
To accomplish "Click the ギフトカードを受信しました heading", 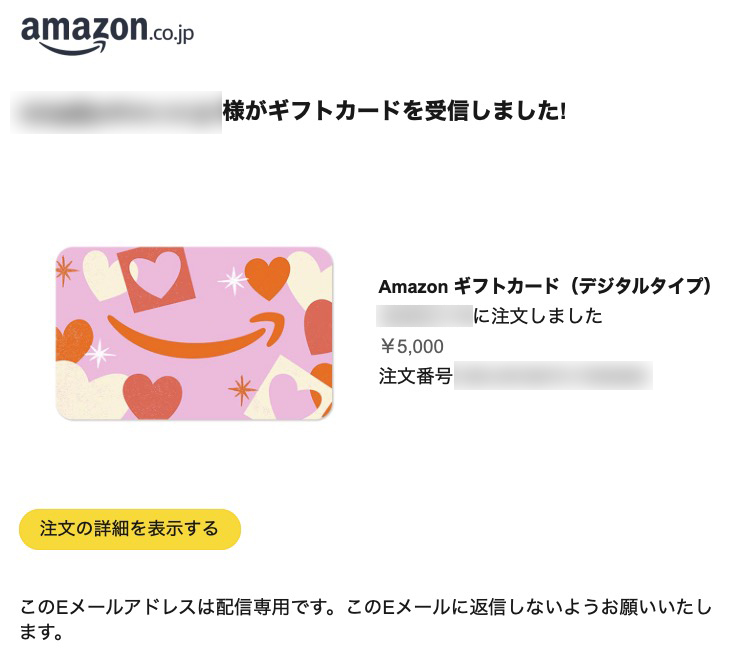I will click(x=394, y=112).
